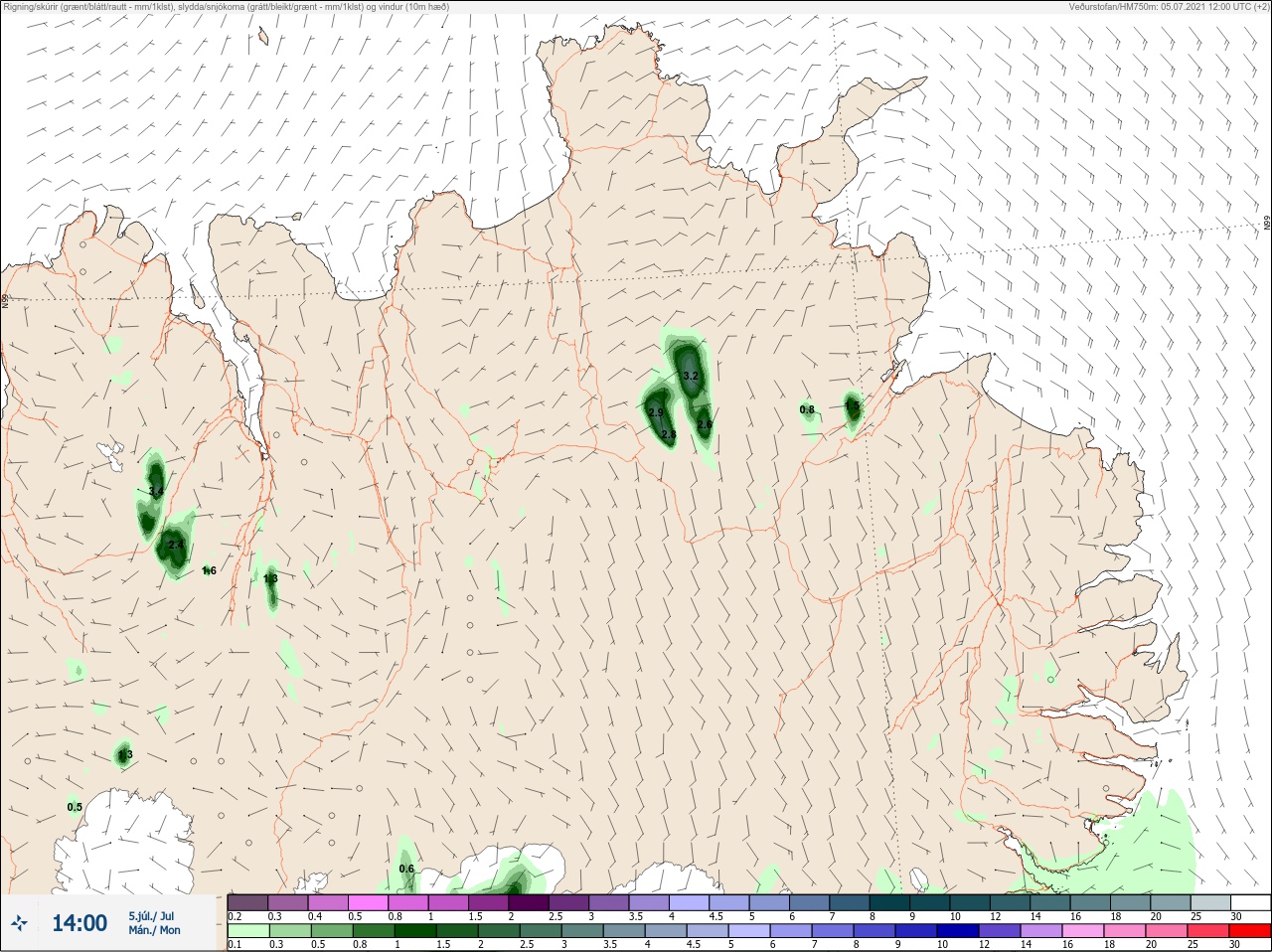Click the 2.6 precipitation value on the map
1272x952 pixels.
(x=705, y=424)
